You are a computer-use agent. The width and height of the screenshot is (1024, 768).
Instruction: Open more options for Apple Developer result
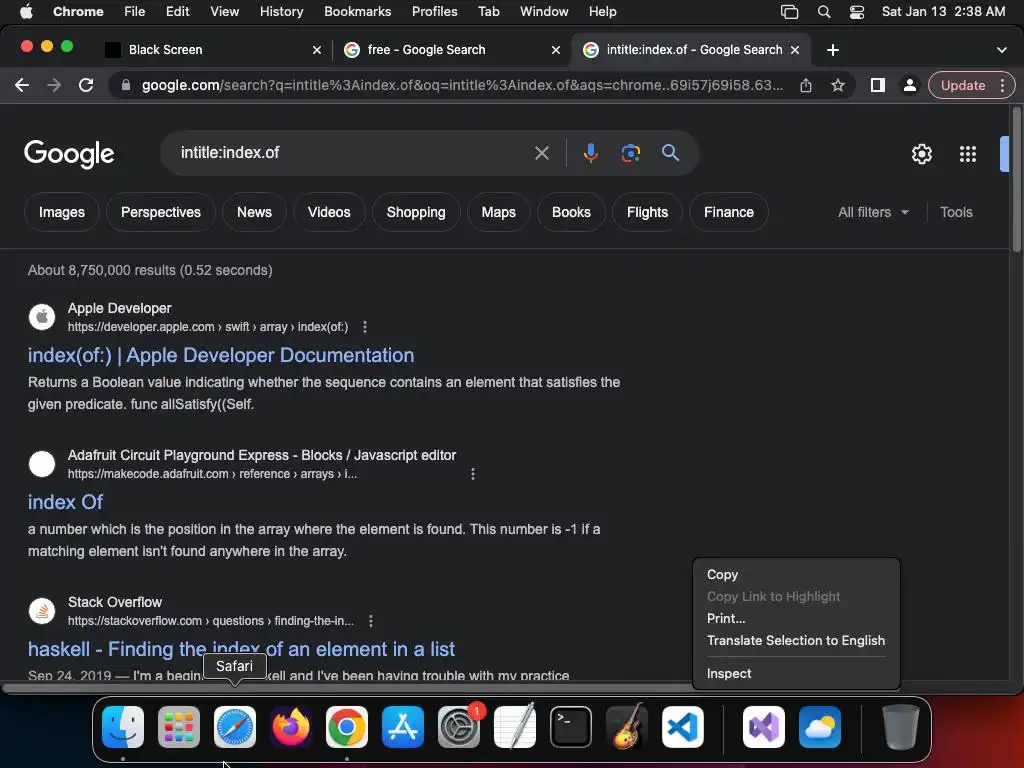pyautogui.click(x=365, y=327)
